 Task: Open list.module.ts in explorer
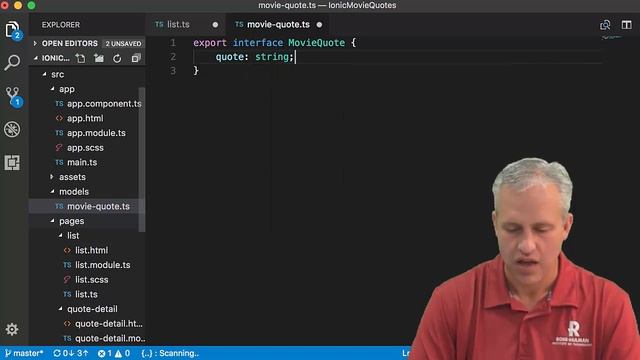pyautogui.click(x=102, y=265)
